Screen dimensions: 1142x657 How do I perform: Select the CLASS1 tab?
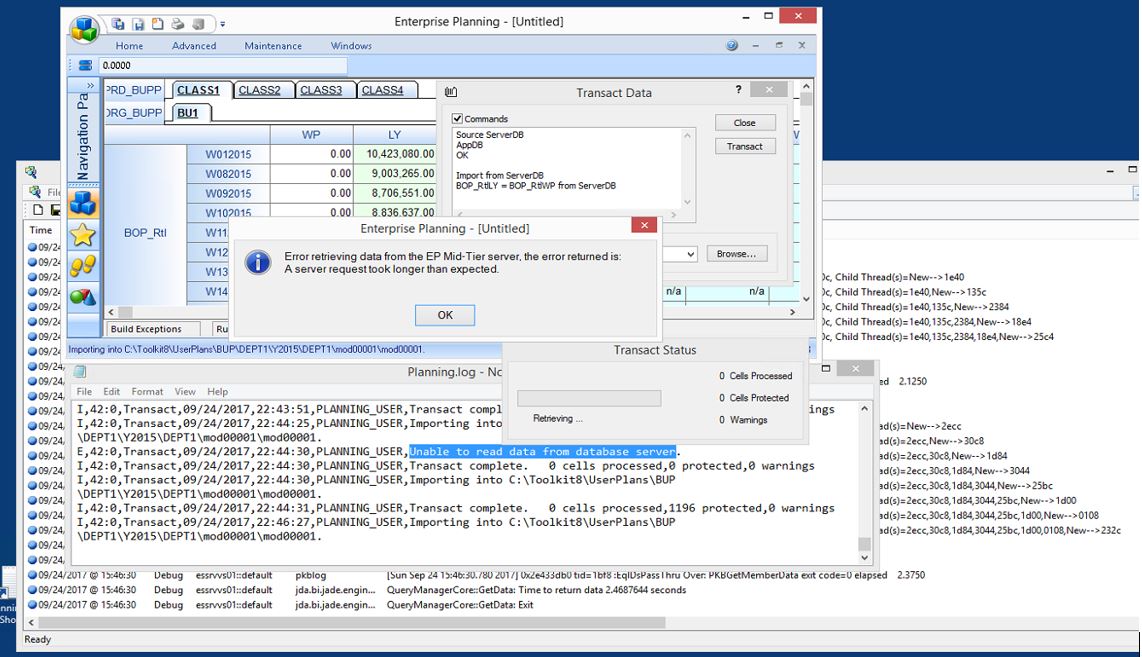pyautogui.click(x=198, y=90)
